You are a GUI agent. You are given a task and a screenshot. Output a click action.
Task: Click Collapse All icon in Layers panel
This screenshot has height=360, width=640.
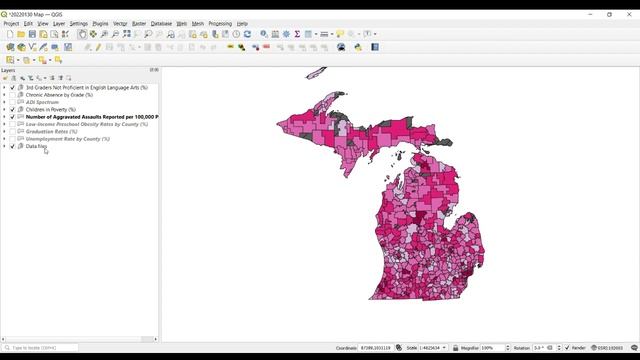pyautogui.click(x=60, y=78)
